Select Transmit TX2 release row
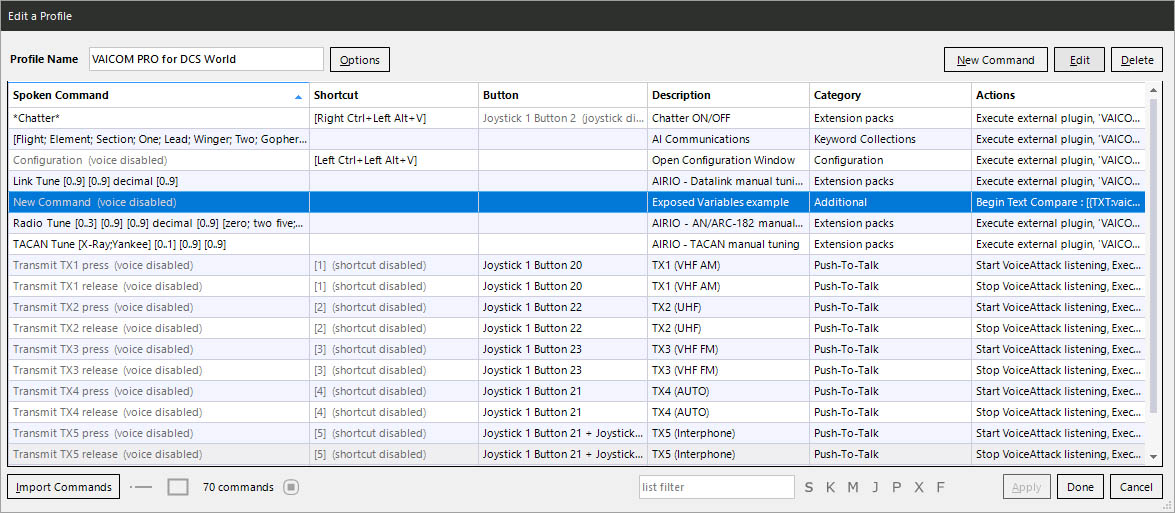This screenshot has width=1175, height=513. 576,328
